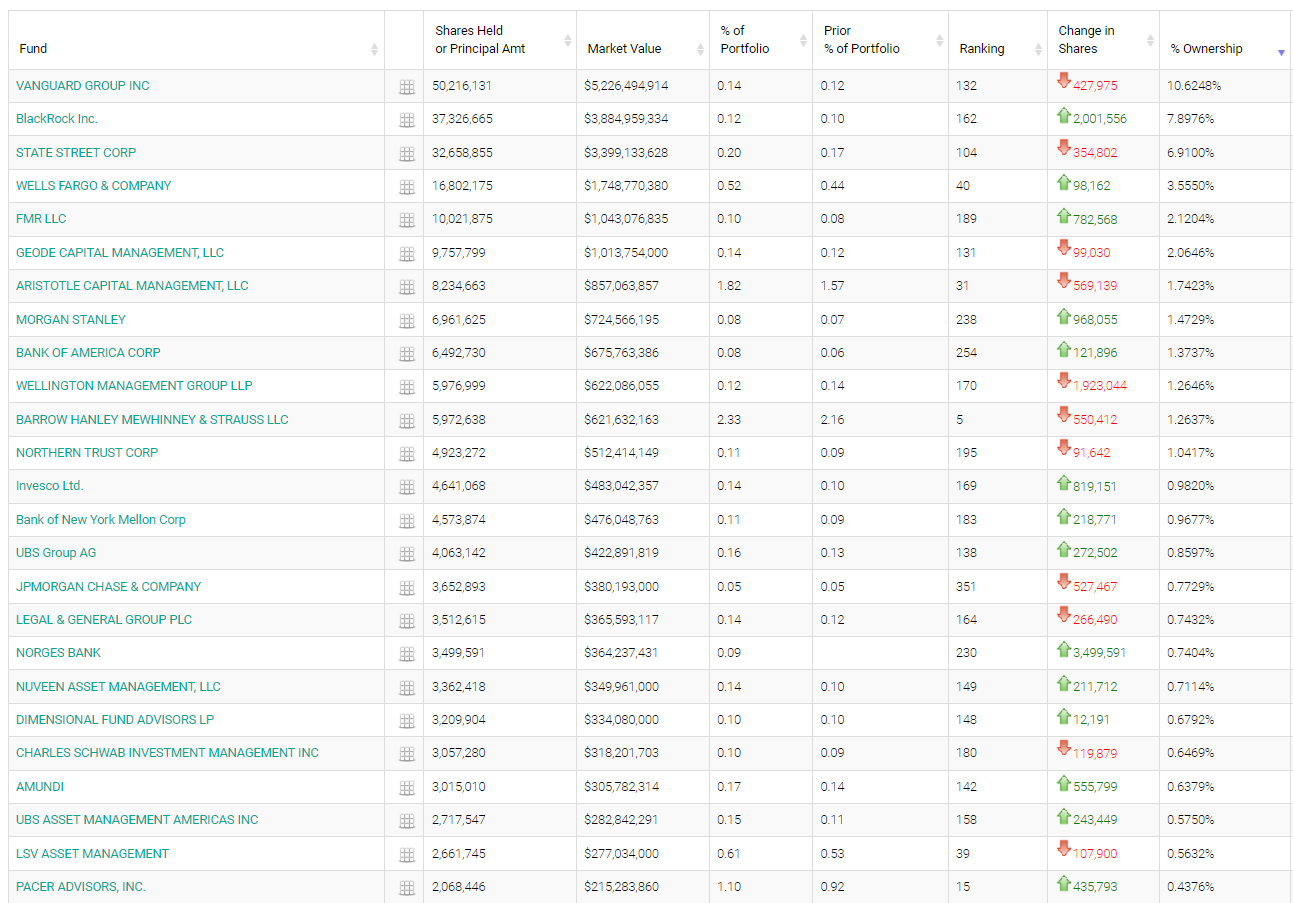Viewport: 1293px width, 903px height.
Task: Click market value $215,283,860
Action: click(622, 887)
